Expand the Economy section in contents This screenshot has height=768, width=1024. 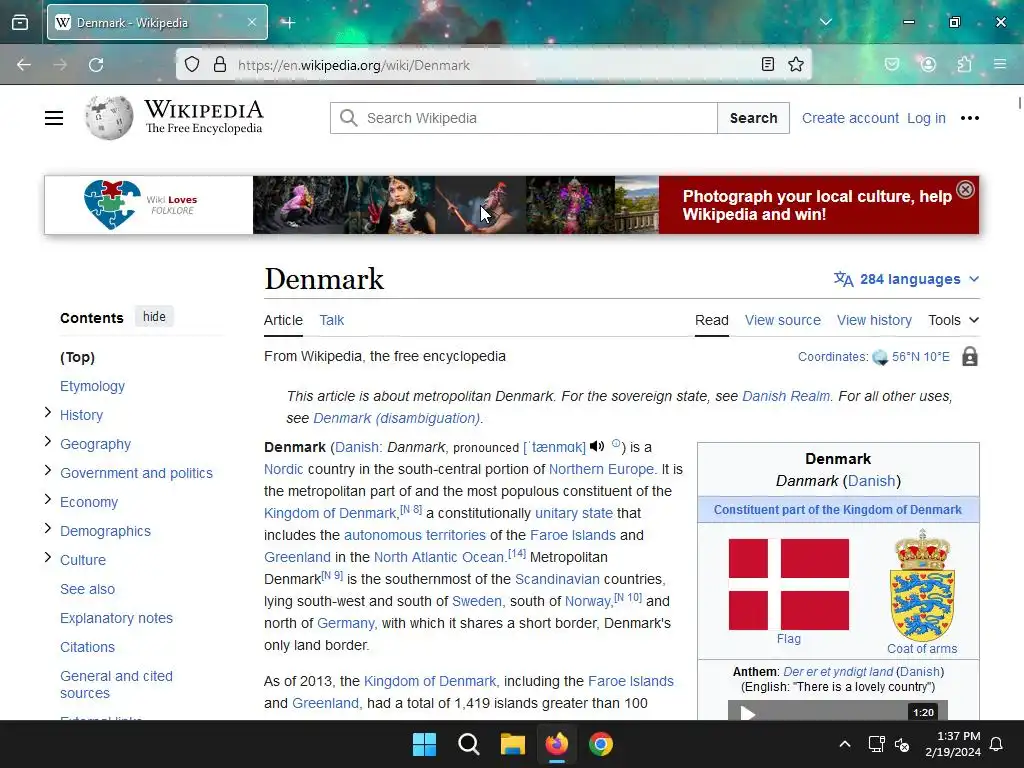click(x=47, y=499)
